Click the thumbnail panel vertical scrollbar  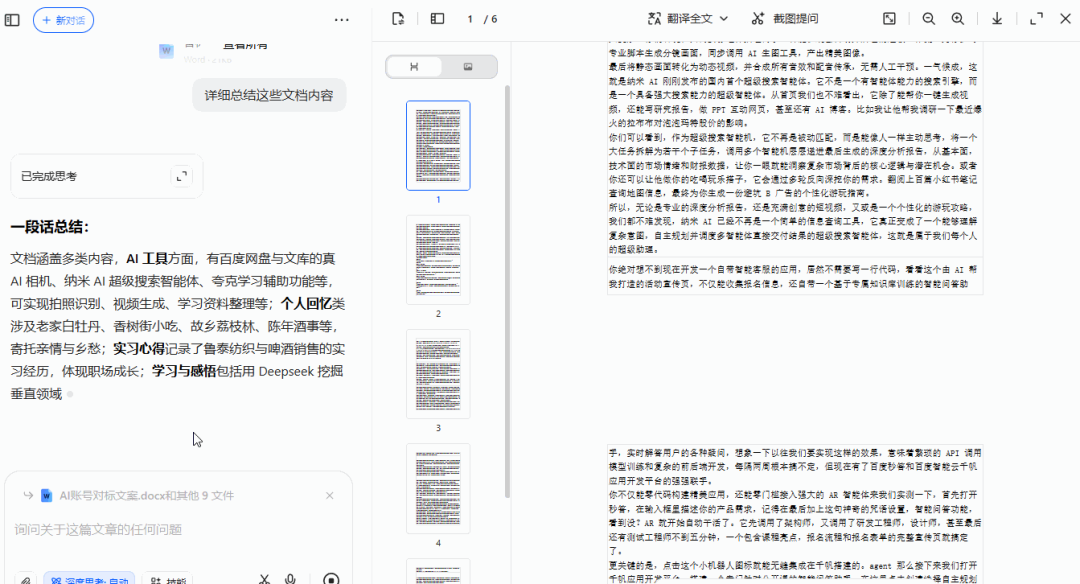coord(507,291)
